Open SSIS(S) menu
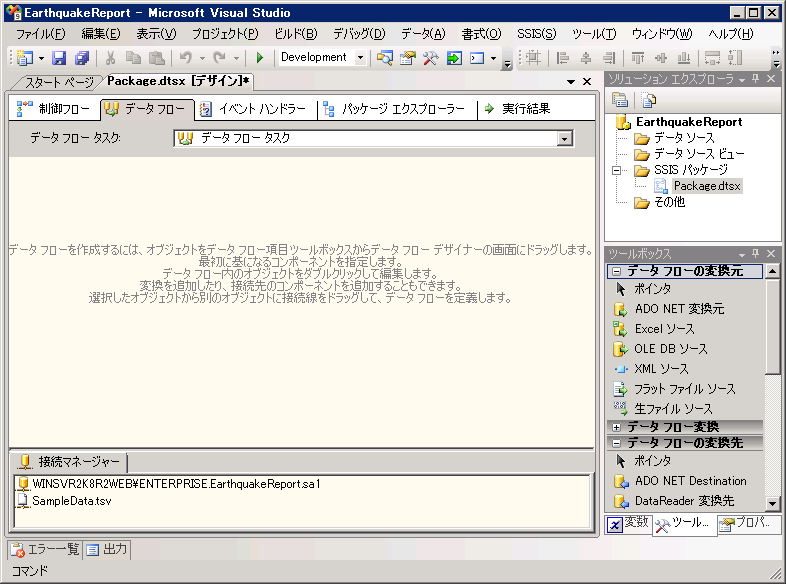Viewport: 786px width, 584px height. coord(536,34)
